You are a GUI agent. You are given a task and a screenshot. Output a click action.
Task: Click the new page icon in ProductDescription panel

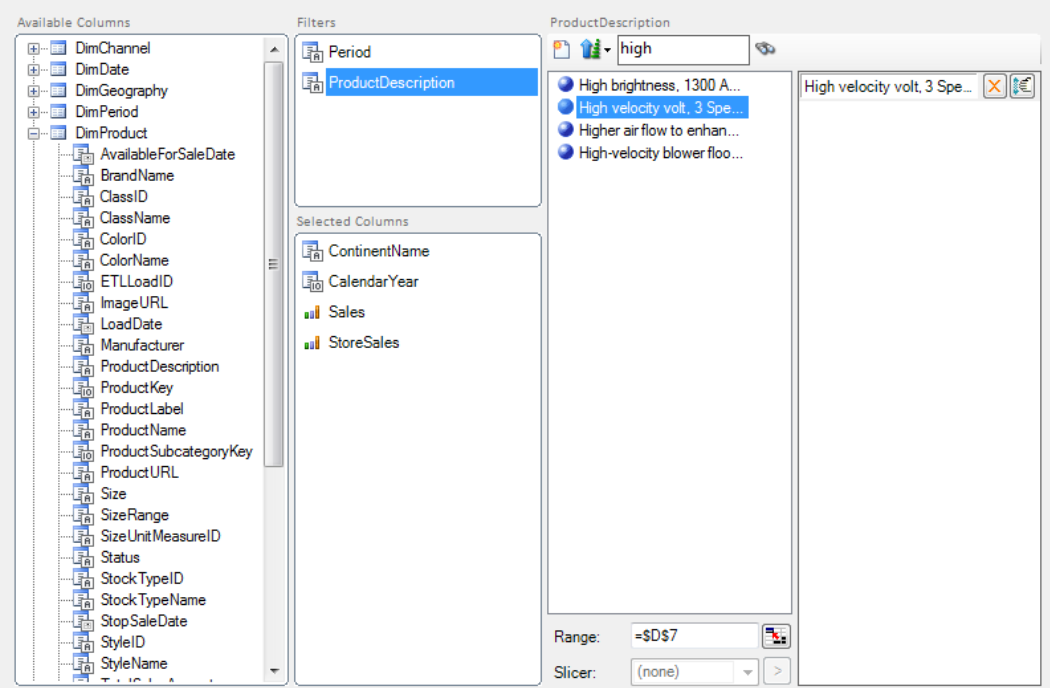coord(561,49)
